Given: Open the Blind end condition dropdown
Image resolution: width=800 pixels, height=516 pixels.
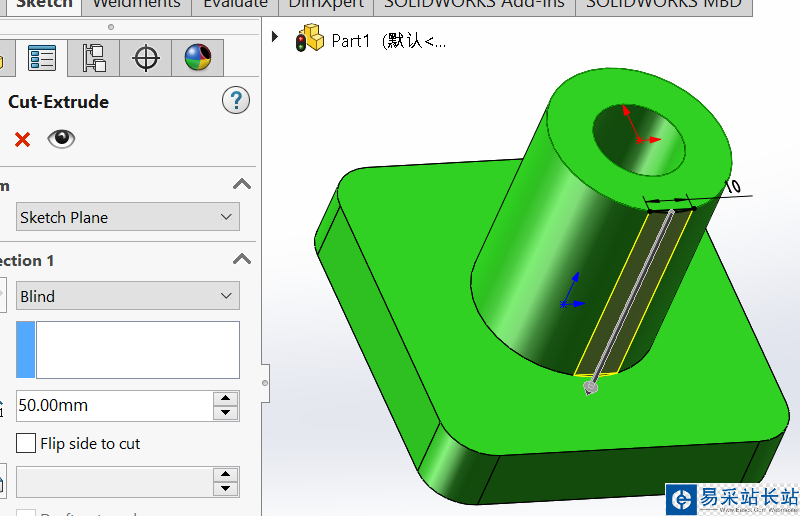Looking at the screenshot, I should pos(128,296).
